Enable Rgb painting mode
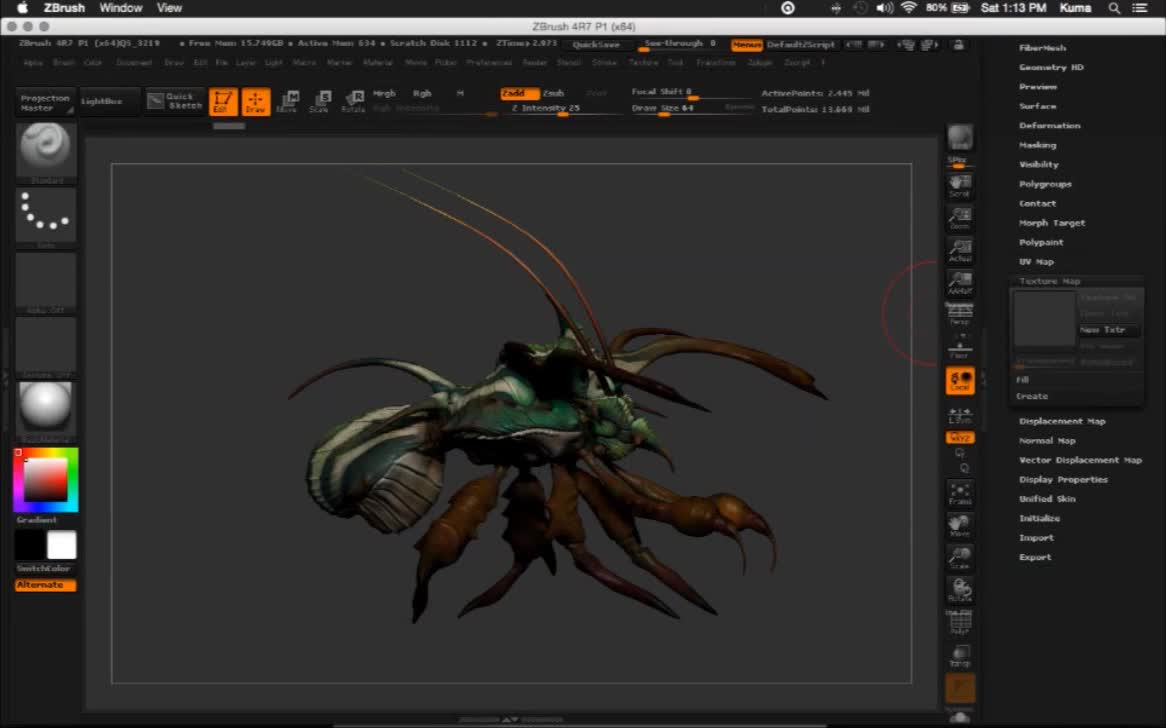This screenshot has height=728, width=1166. (x=422, y=94)
